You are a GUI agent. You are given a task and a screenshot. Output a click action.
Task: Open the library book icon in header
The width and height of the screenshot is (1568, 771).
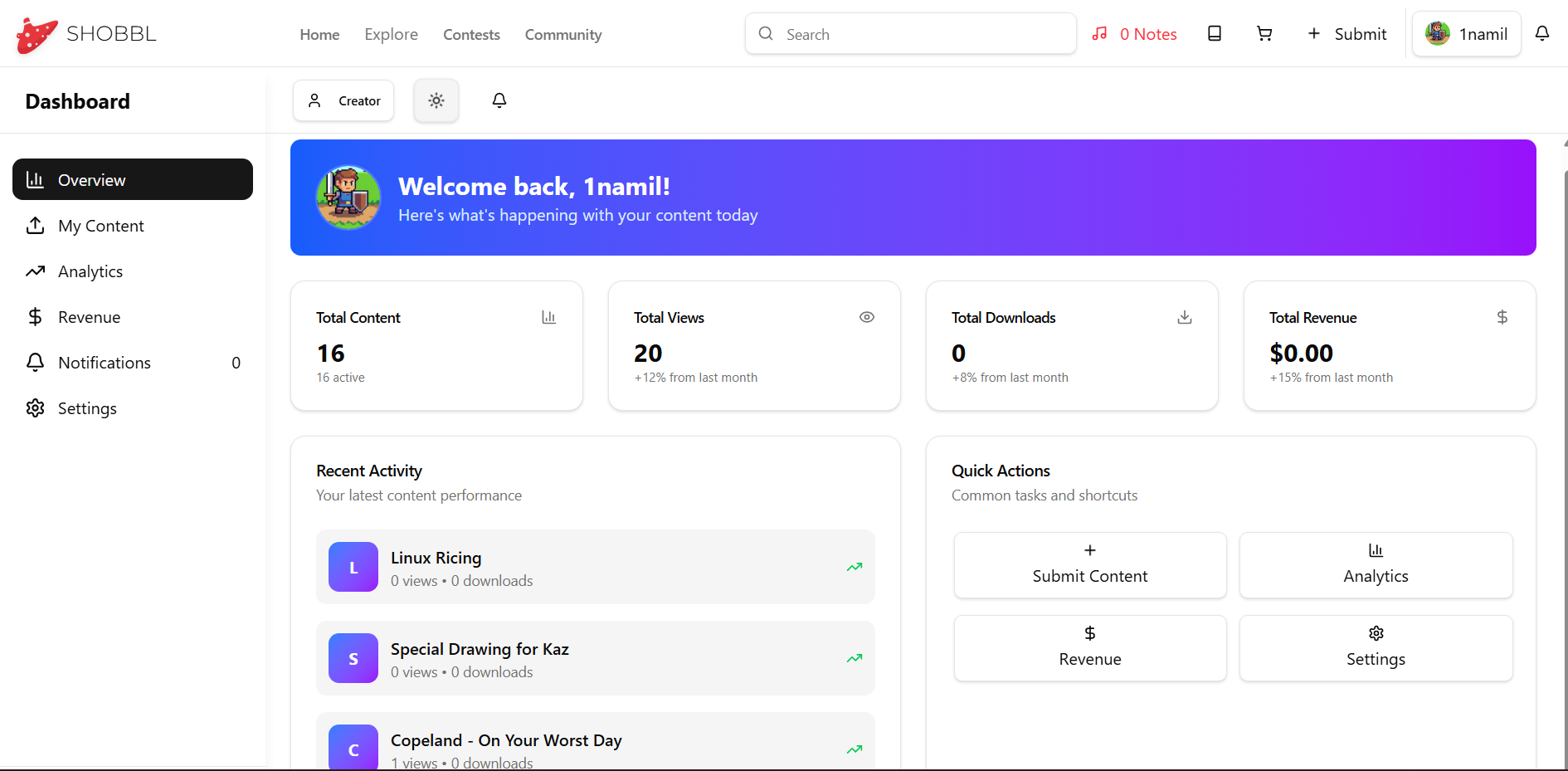click(x=1214, y=34)
